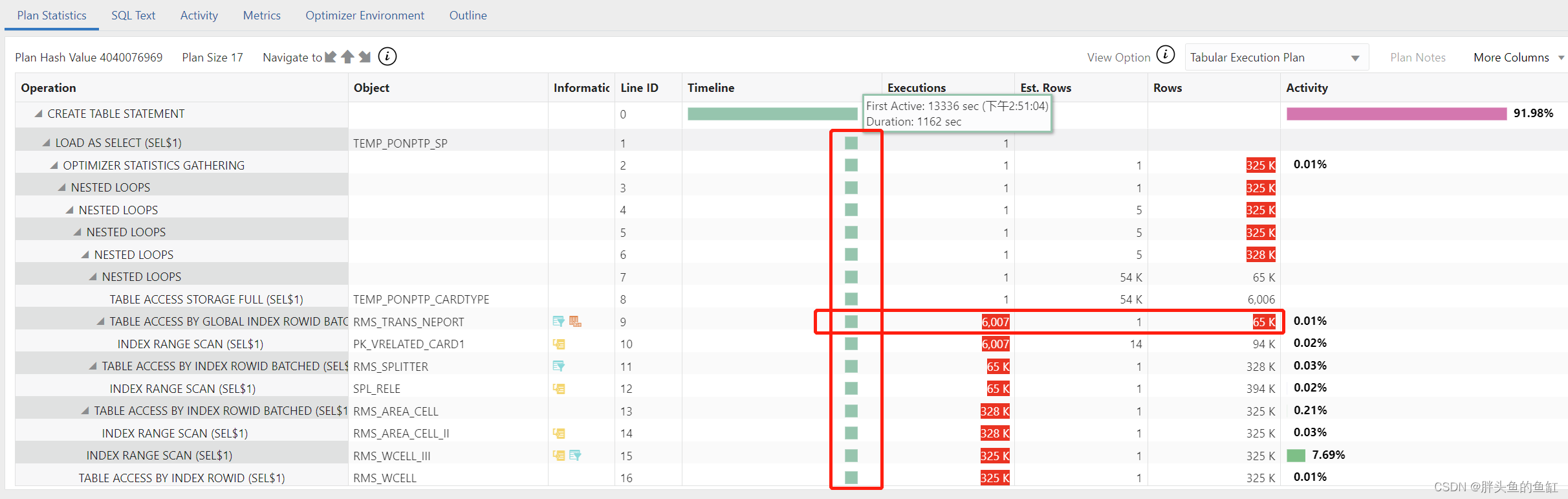1568x499 pixels.
Task: Collapse OPTIMIZER STATISTICS GATHERING node
Action: (x=54, y=166)
